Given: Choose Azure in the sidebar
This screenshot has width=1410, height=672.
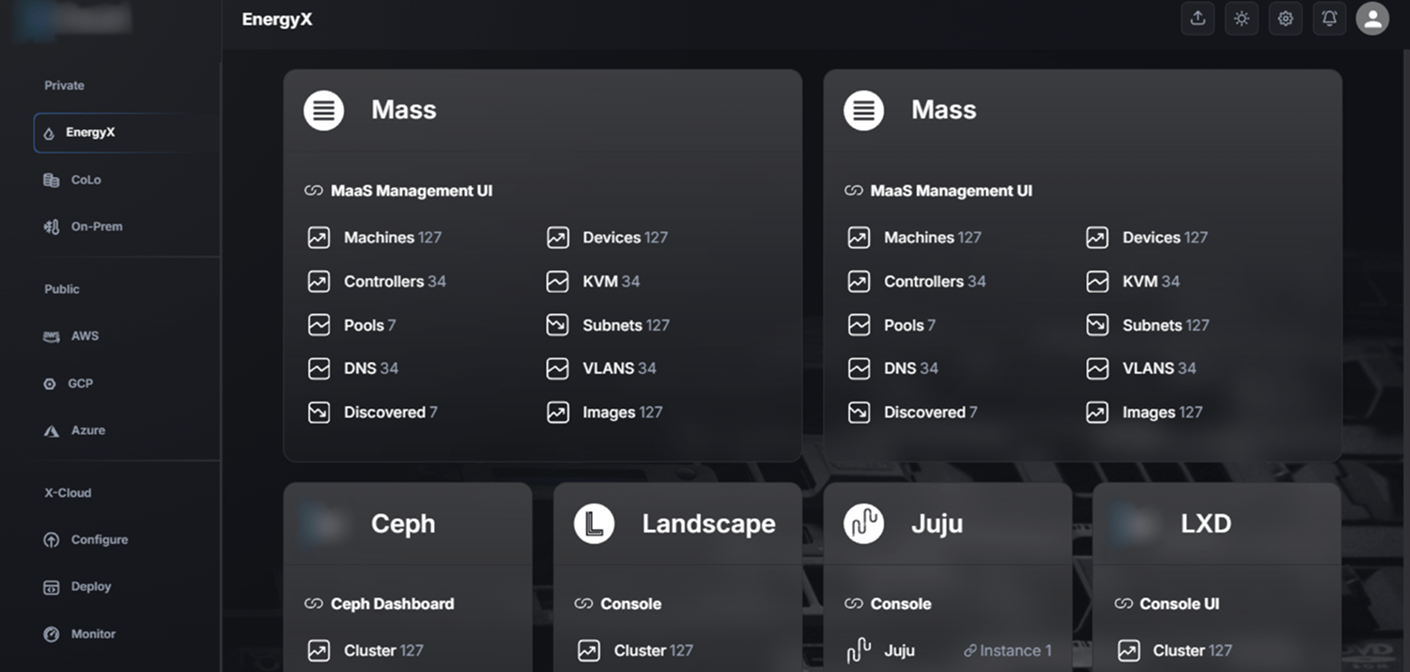Looking at the screenshot, I should 74,431.
